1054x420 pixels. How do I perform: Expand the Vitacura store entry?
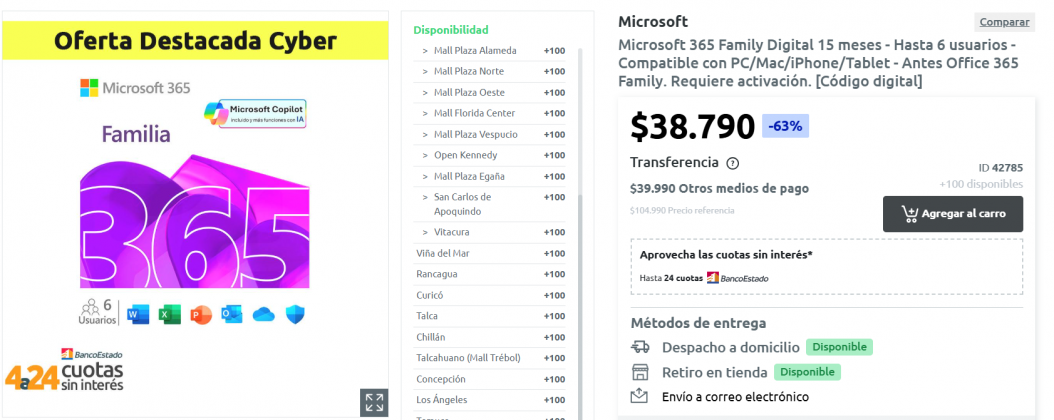click(x=490, y=232)
